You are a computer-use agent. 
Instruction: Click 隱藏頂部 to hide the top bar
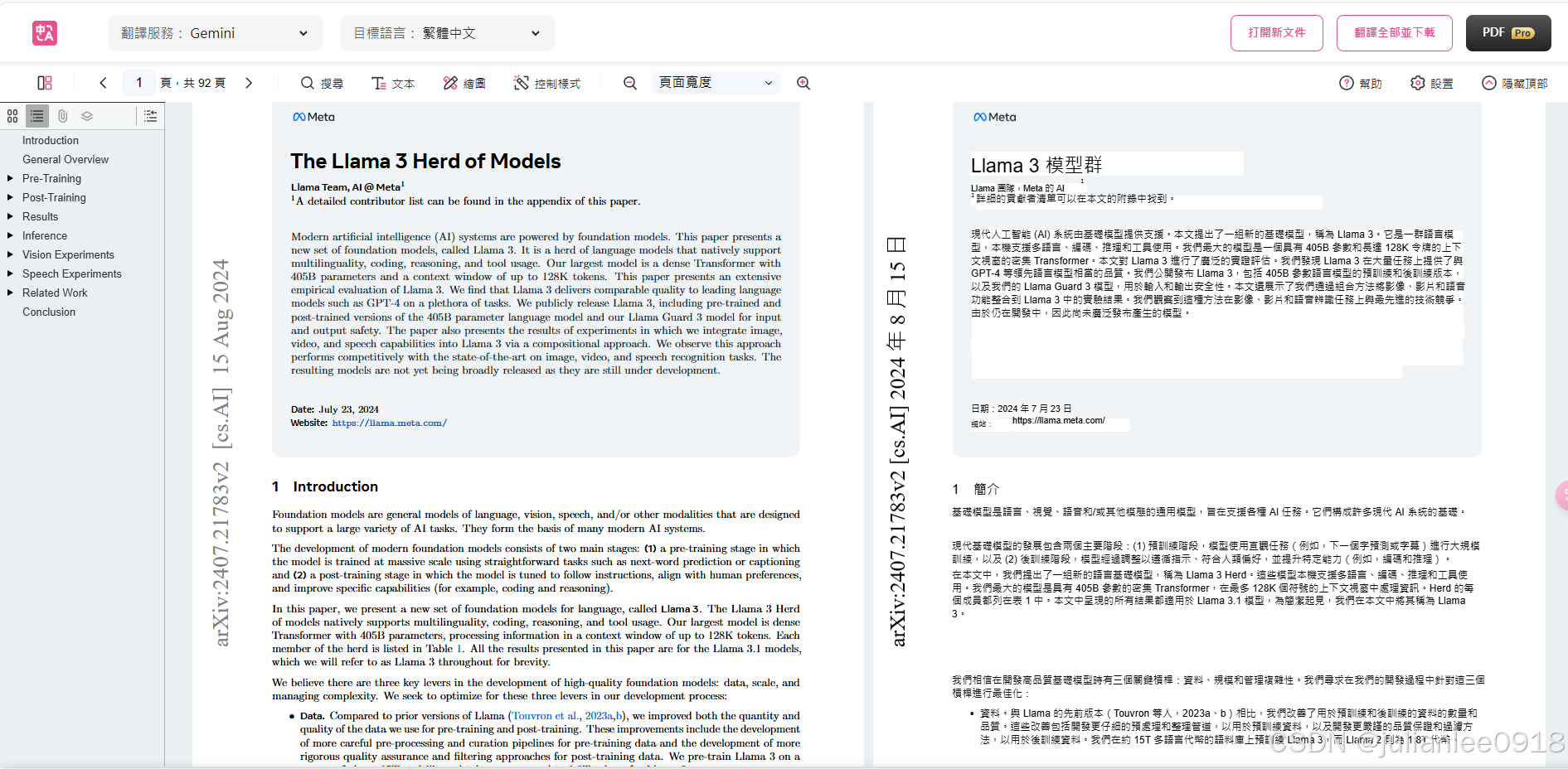[1515, 83]
